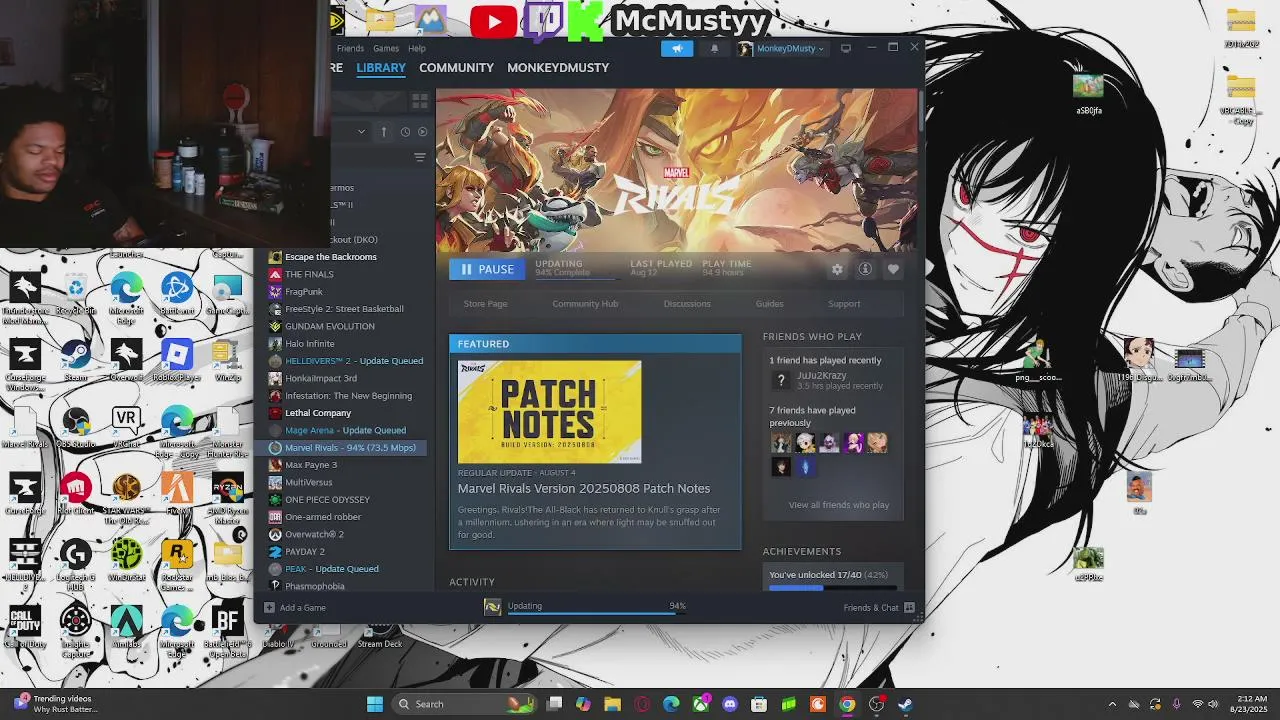
Task: Switch to the COMMUNITY tab
Action: click(456, 67)
